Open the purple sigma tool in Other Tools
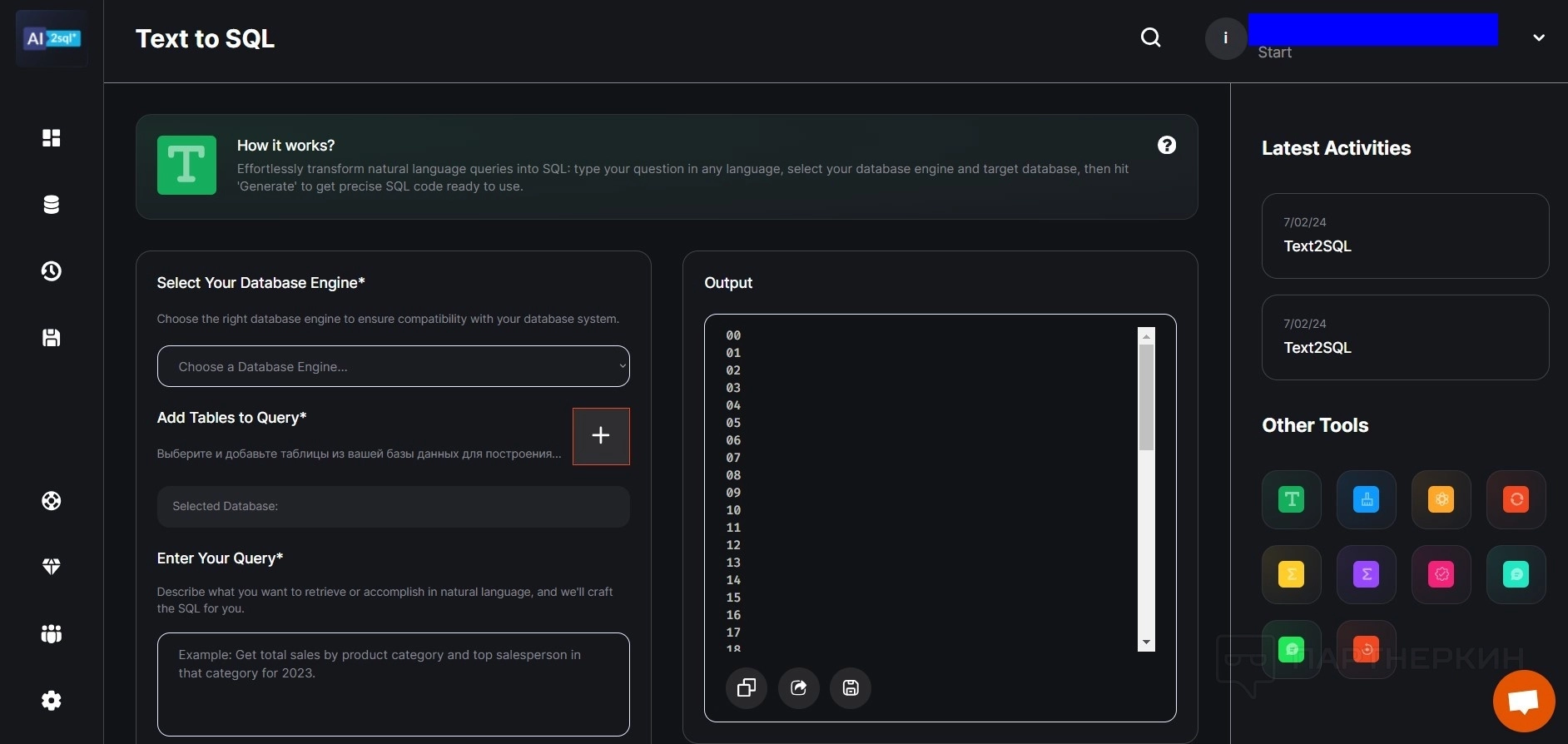The height and width of the screenshot is (744, 1568). tap(1367, 574)
